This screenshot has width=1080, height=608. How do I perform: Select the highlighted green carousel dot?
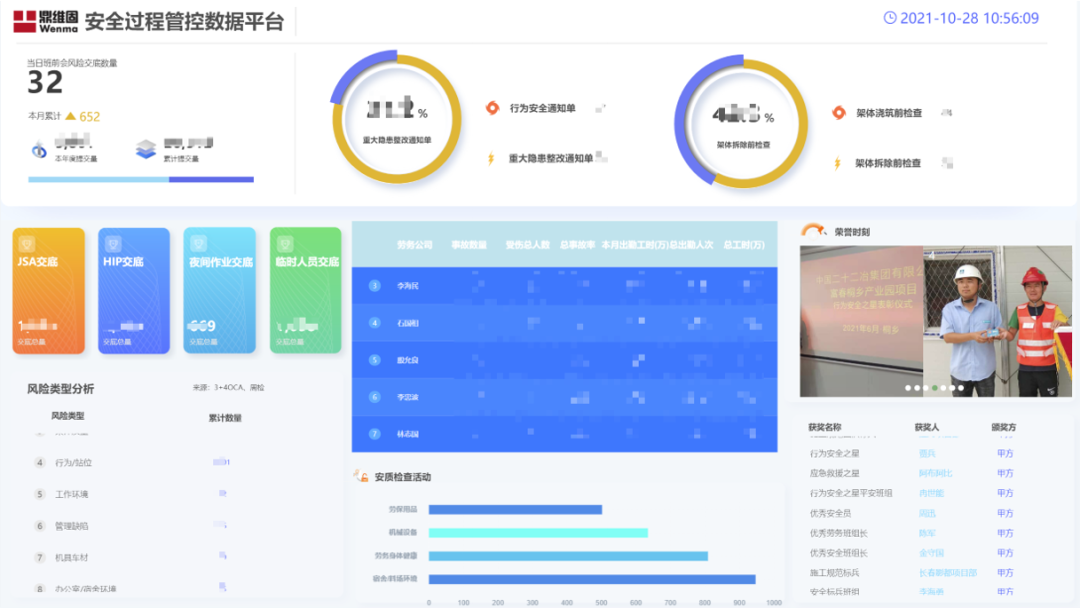pyautogui.click(x=935, y=388)
